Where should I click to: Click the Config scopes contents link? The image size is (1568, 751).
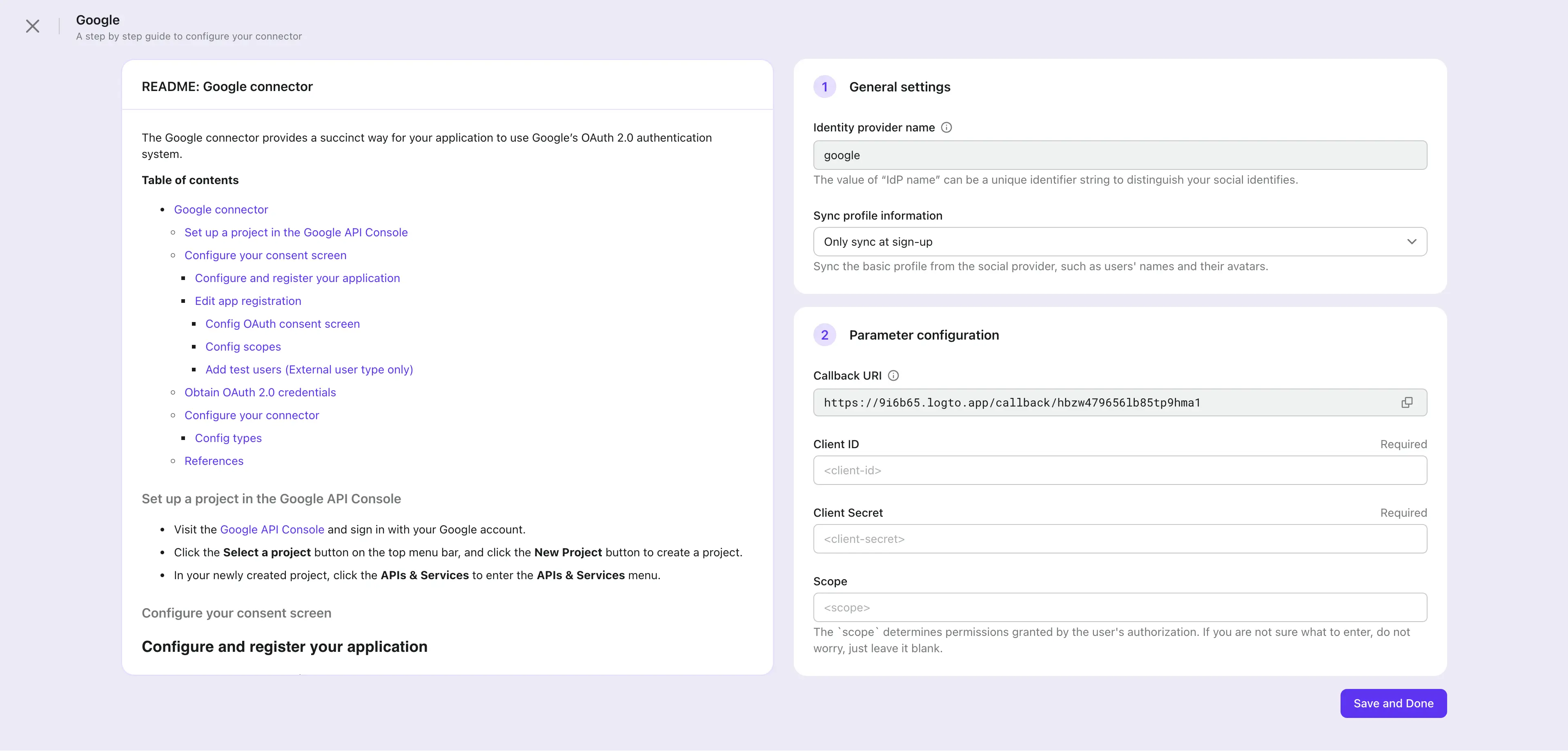[243, 347]
